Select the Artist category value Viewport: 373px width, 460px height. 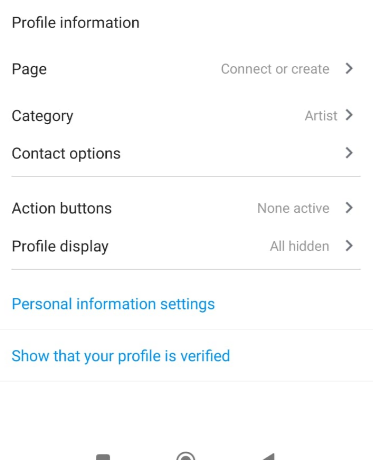click(321, 116)
